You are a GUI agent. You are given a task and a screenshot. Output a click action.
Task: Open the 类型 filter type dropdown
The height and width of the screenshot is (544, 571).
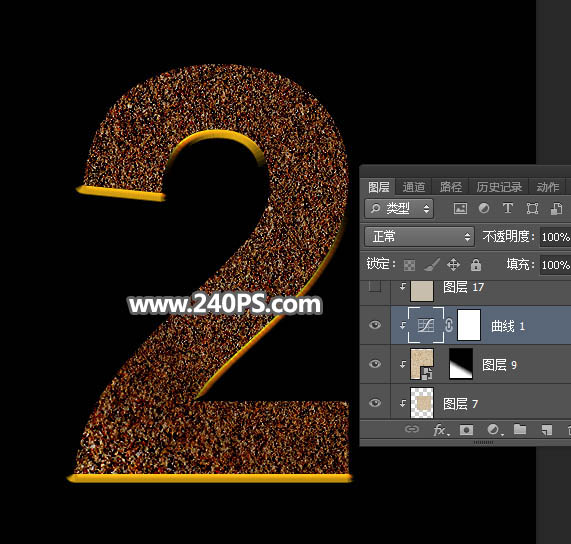tap(399, 209)
